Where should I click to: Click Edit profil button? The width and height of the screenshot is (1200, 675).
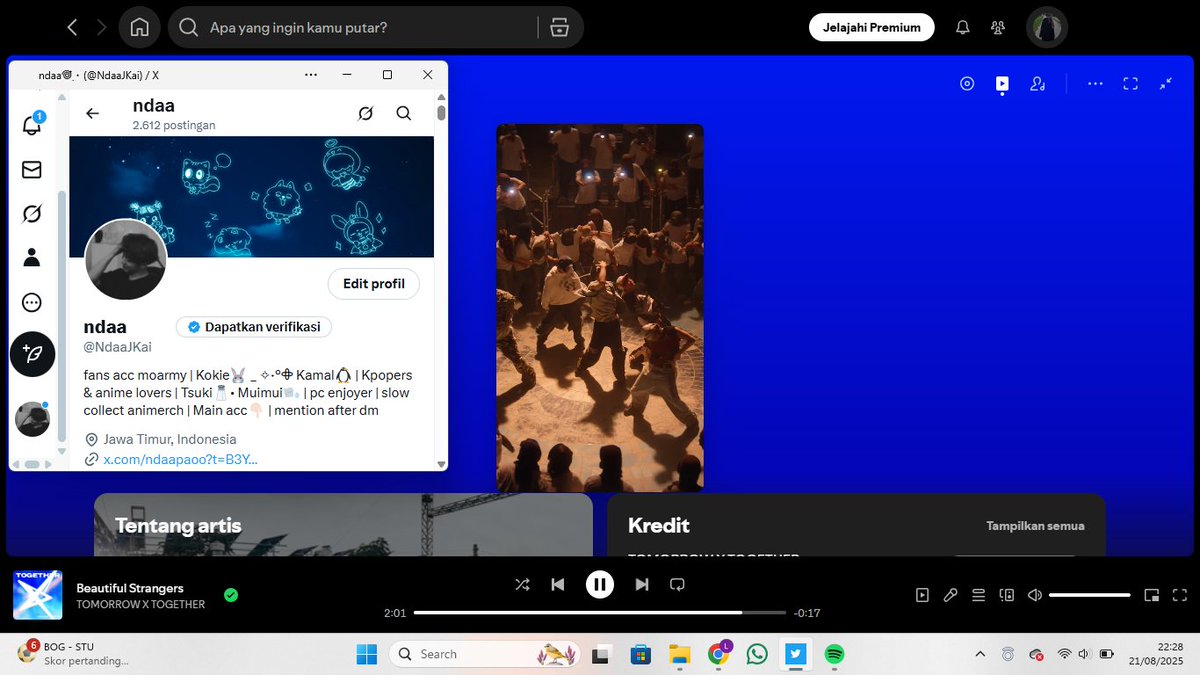point(374,284)
